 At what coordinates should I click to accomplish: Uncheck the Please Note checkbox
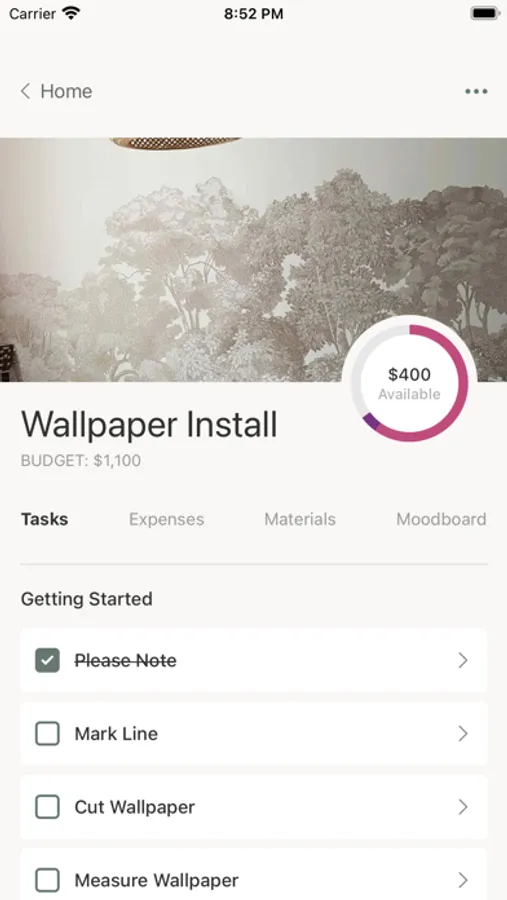[x=47, y=660]
